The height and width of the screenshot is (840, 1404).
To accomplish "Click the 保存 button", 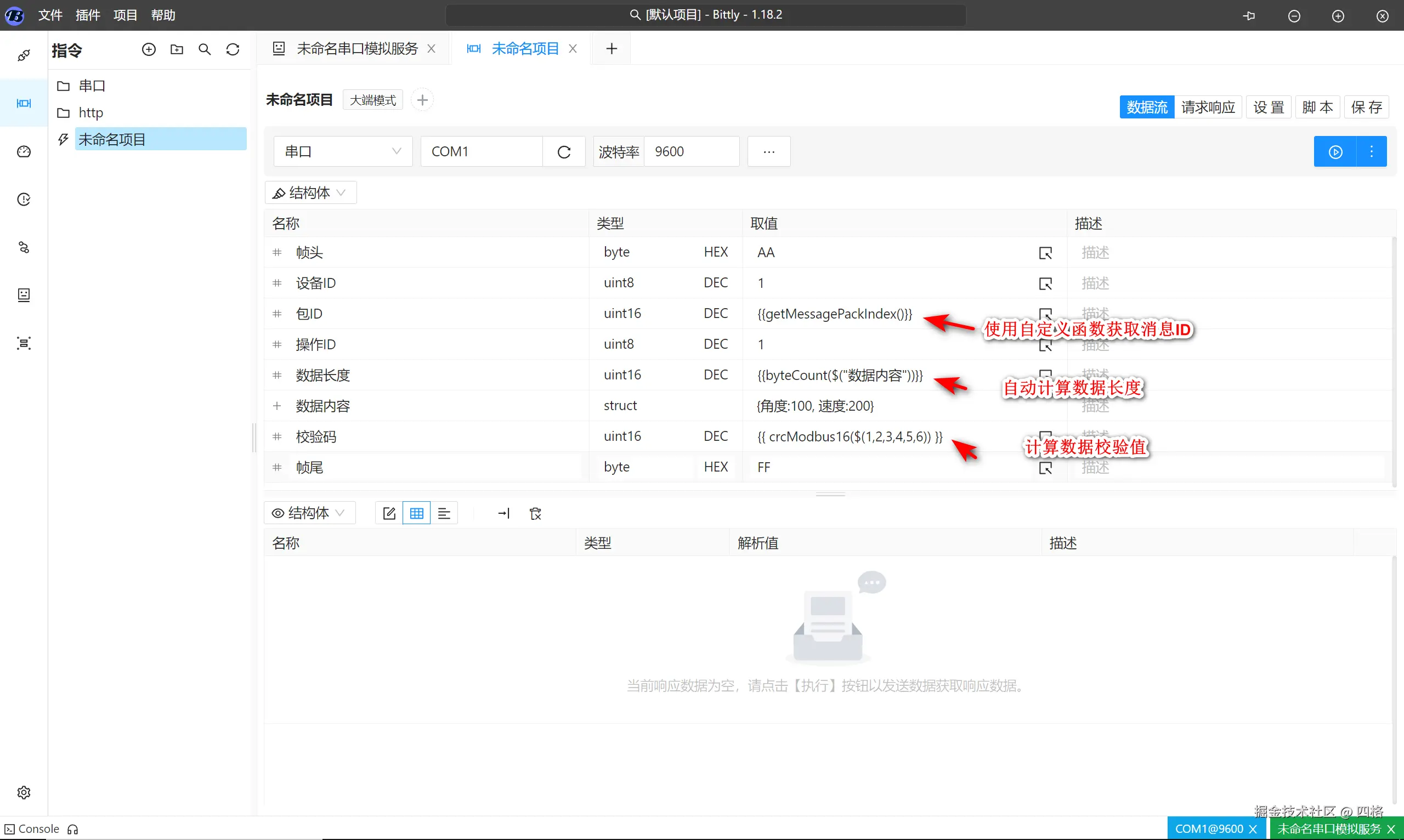I will (x=1366, y=107).
